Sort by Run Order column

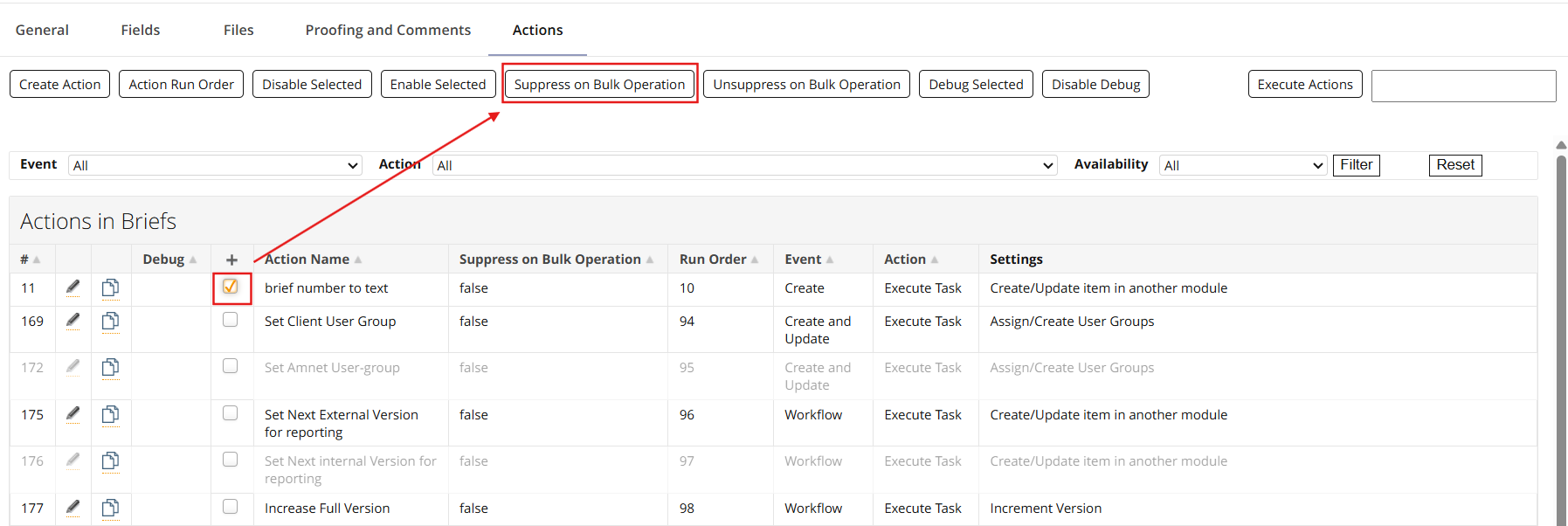coord(719,260)
